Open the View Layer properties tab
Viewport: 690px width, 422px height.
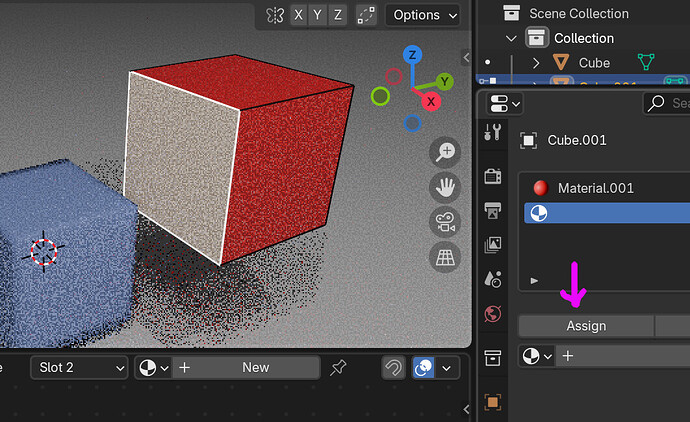pos(492,245)
